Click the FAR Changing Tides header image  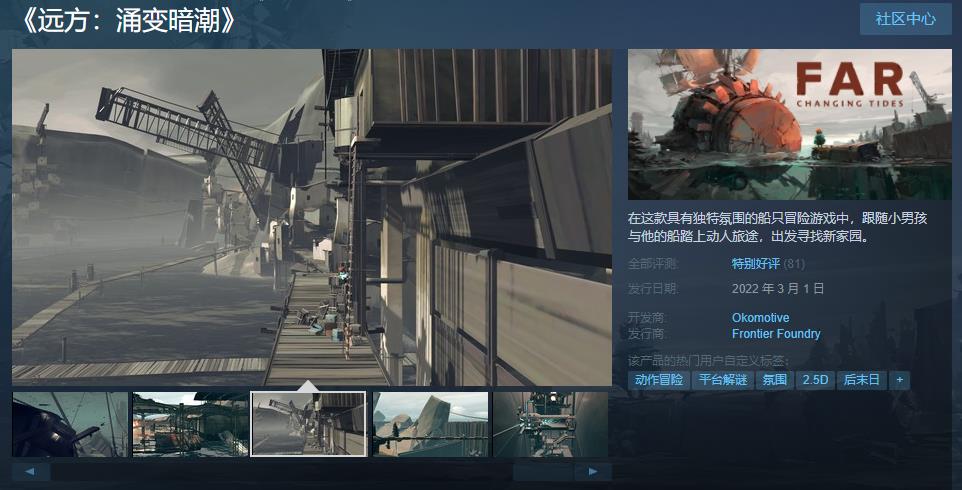[790, 124]
